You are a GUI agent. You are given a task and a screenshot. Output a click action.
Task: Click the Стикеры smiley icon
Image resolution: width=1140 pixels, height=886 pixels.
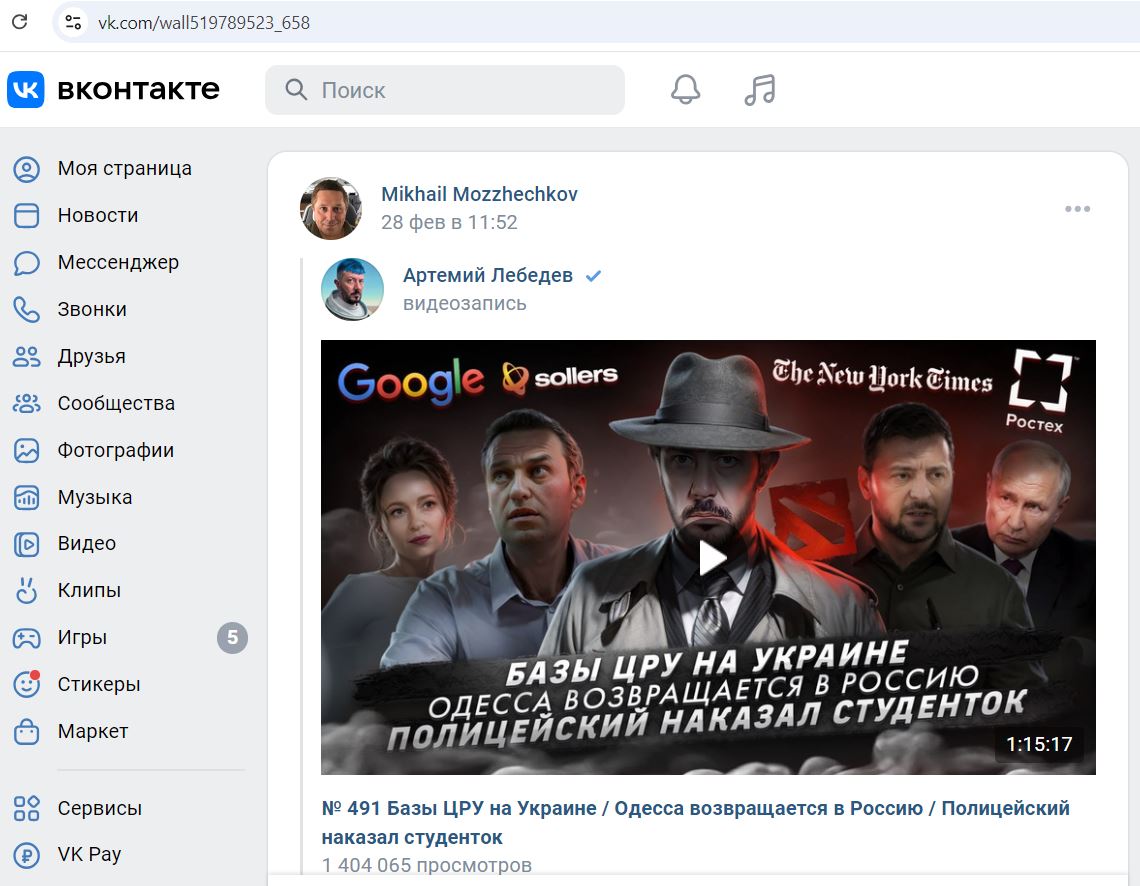27,684
